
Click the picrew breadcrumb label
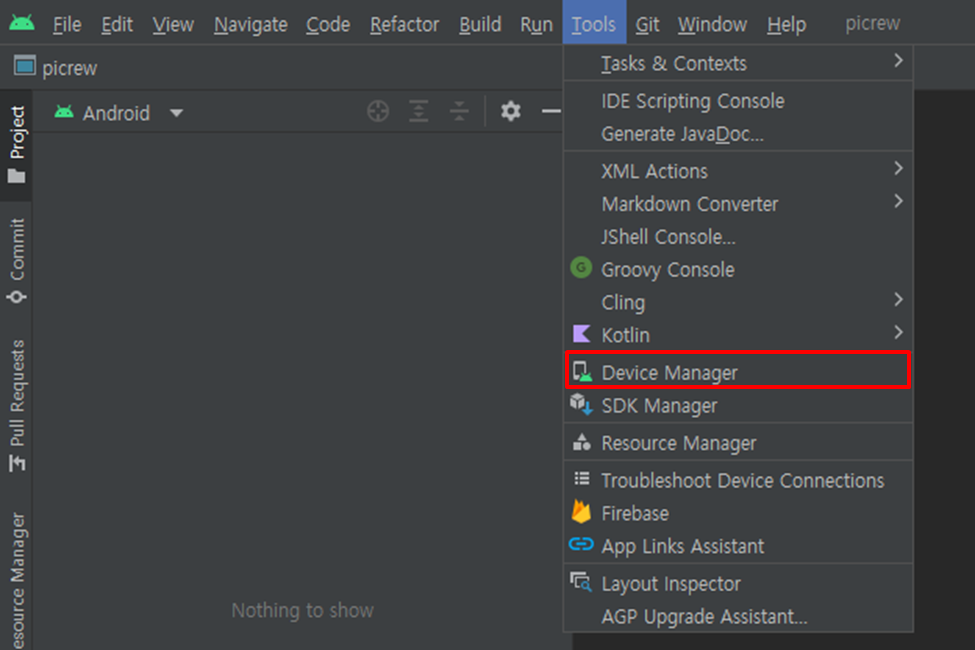click(70, 68)
